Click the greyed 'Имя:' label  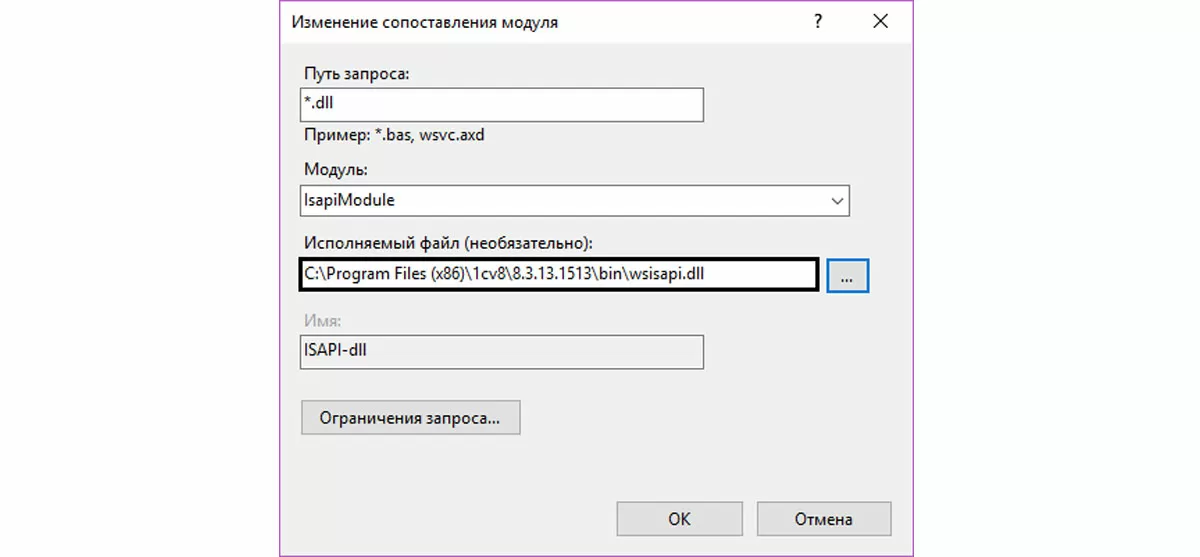[x=321, y=320]
